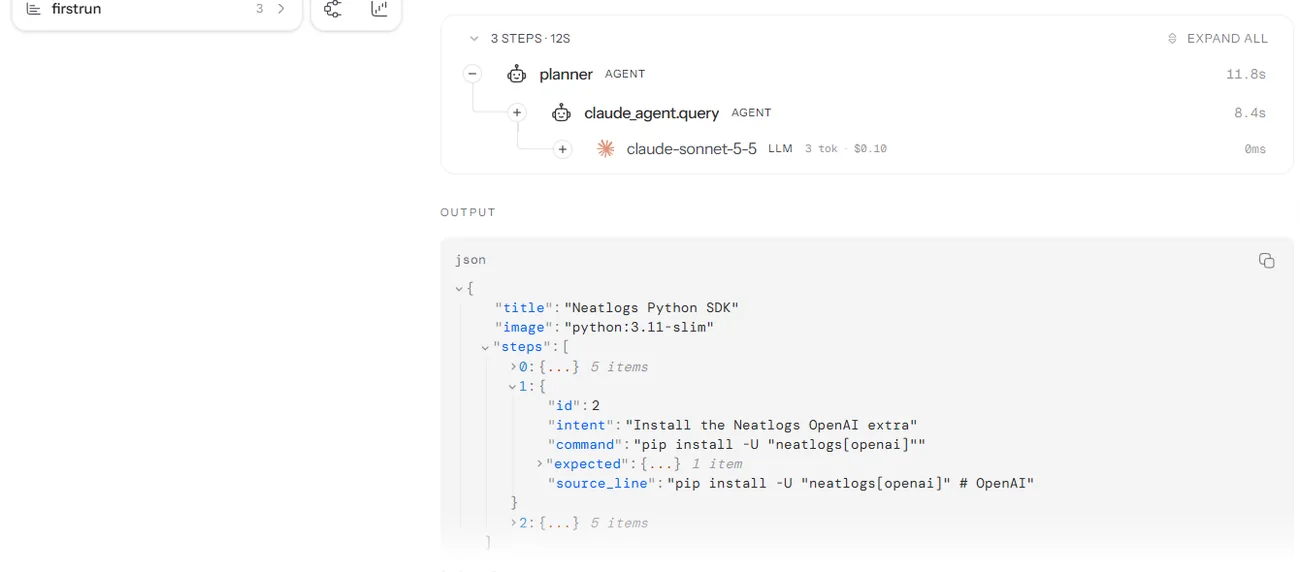The width and height of the screenshot is (1300, 572).
Task: Click the "command" pip install value
Action: [779, 445]
